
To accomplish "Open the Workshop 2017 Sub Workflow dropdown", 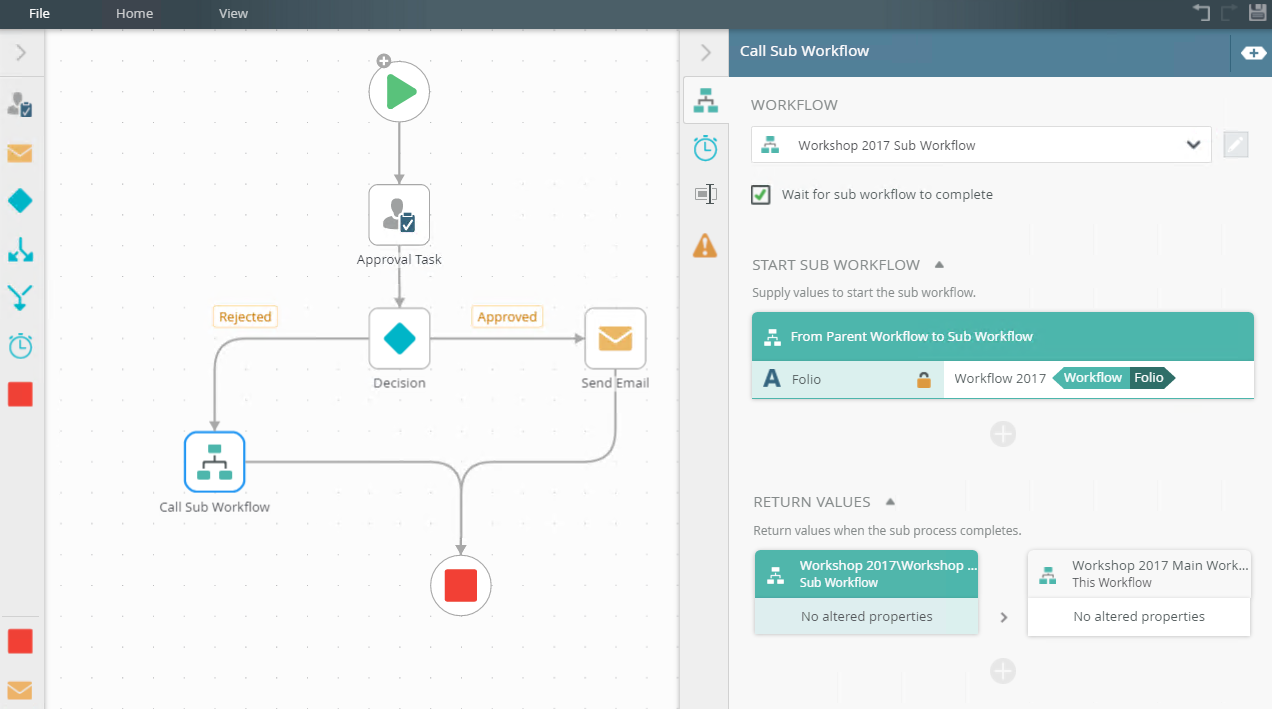I will point(981,145).
